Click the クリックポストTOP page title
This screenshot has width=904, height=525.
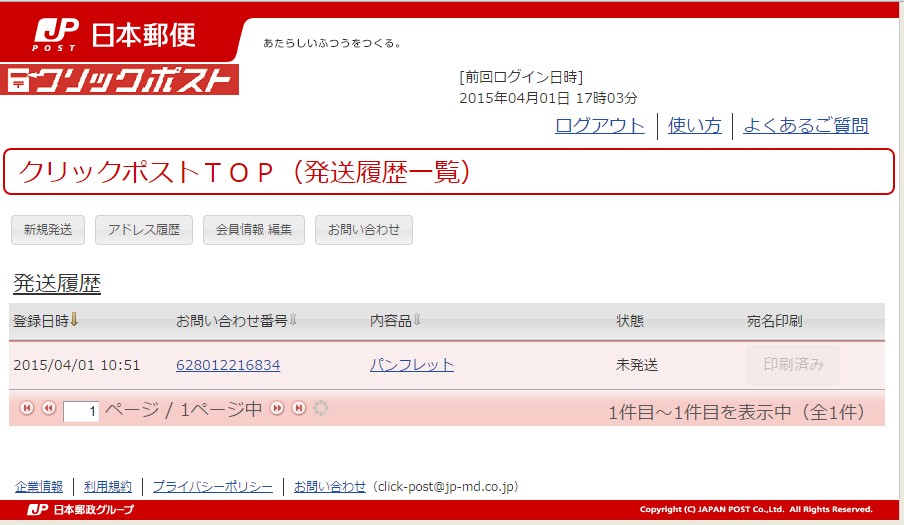click(x=244, y=172)
